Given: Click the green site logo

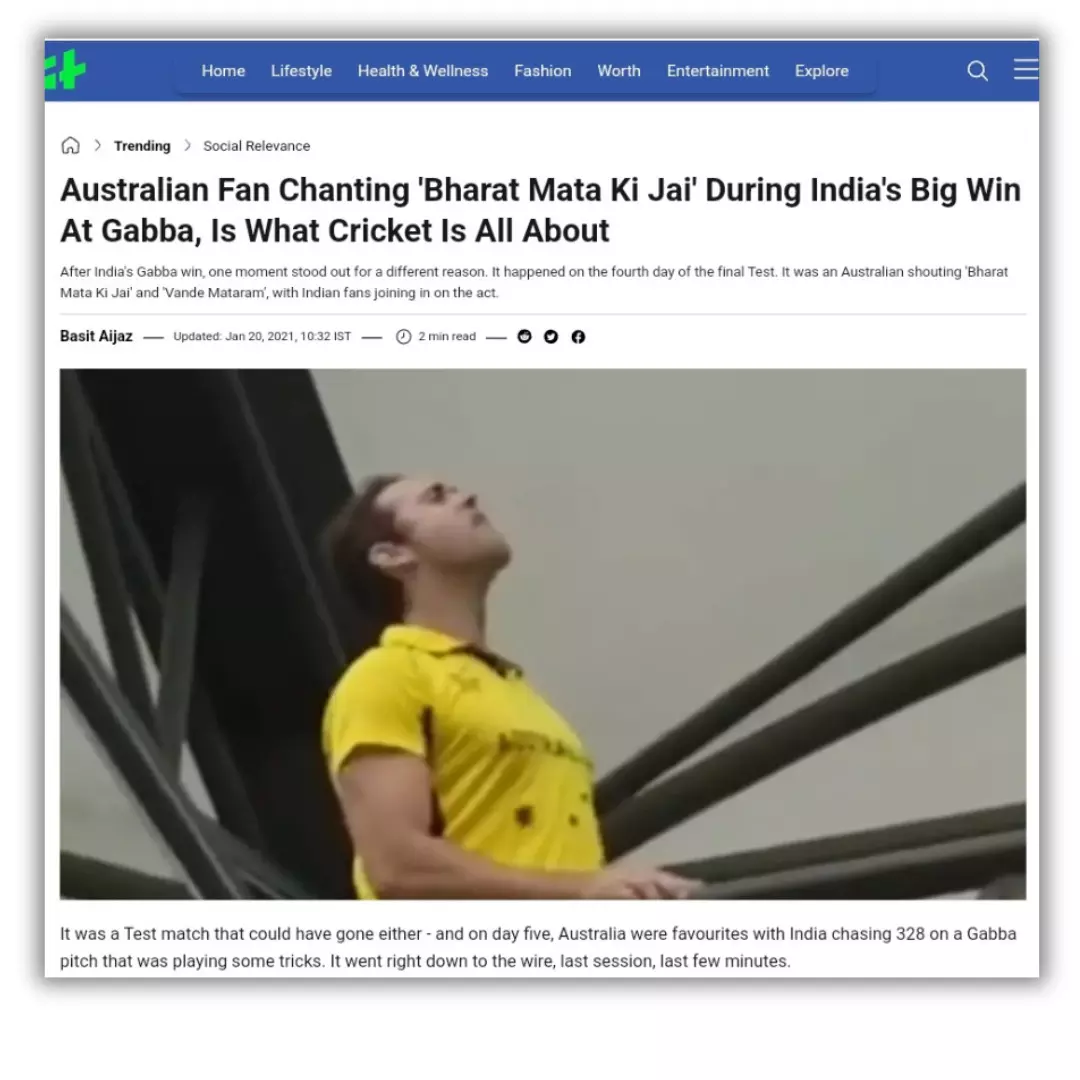Looking at the screenshot, I should click(x=65, y=70).
